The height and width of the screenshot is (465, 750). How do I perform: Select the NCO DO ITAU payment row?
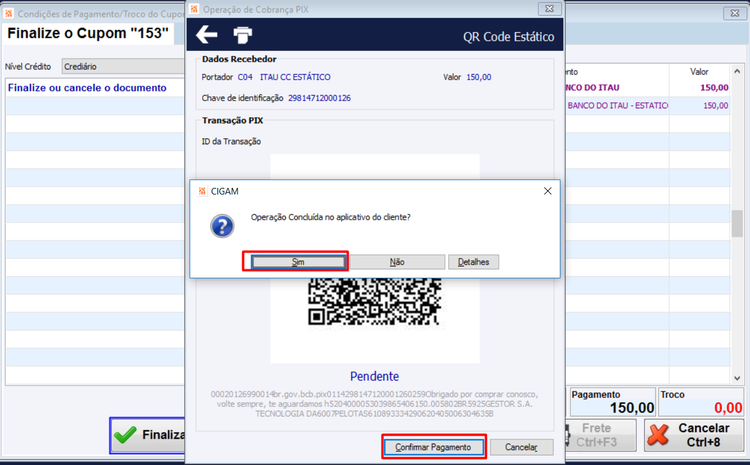(x=648, y=88)
